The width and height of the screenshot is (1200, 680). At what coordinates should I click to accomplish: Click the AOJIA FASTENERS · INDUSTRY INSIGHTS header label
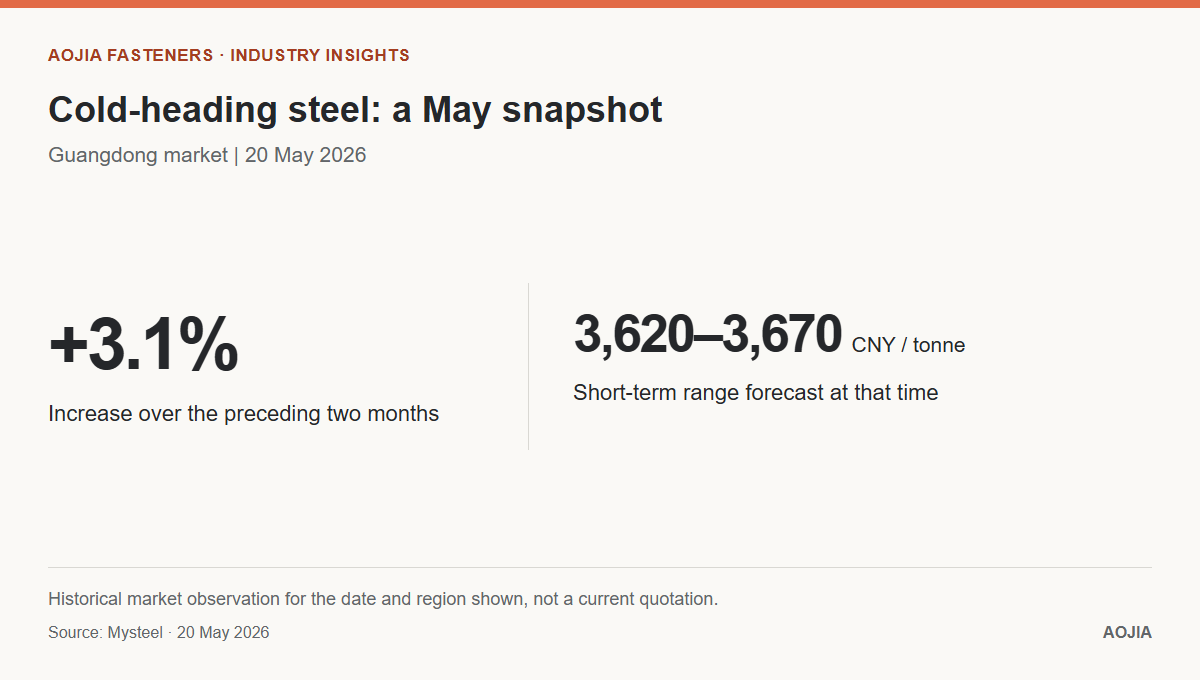229,55
